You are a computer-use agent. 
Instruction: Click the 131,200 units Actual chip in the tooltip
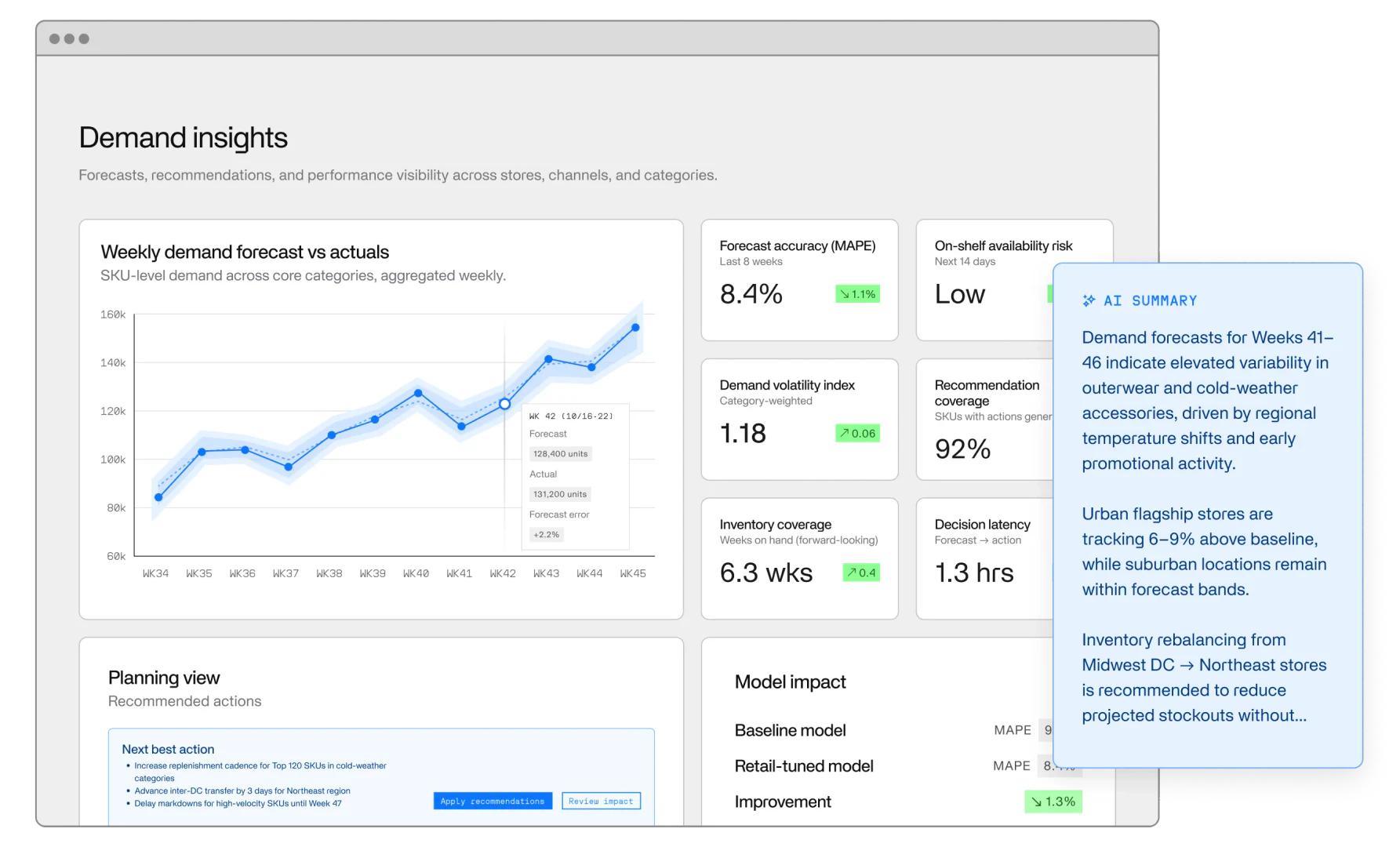coord(559,494)
